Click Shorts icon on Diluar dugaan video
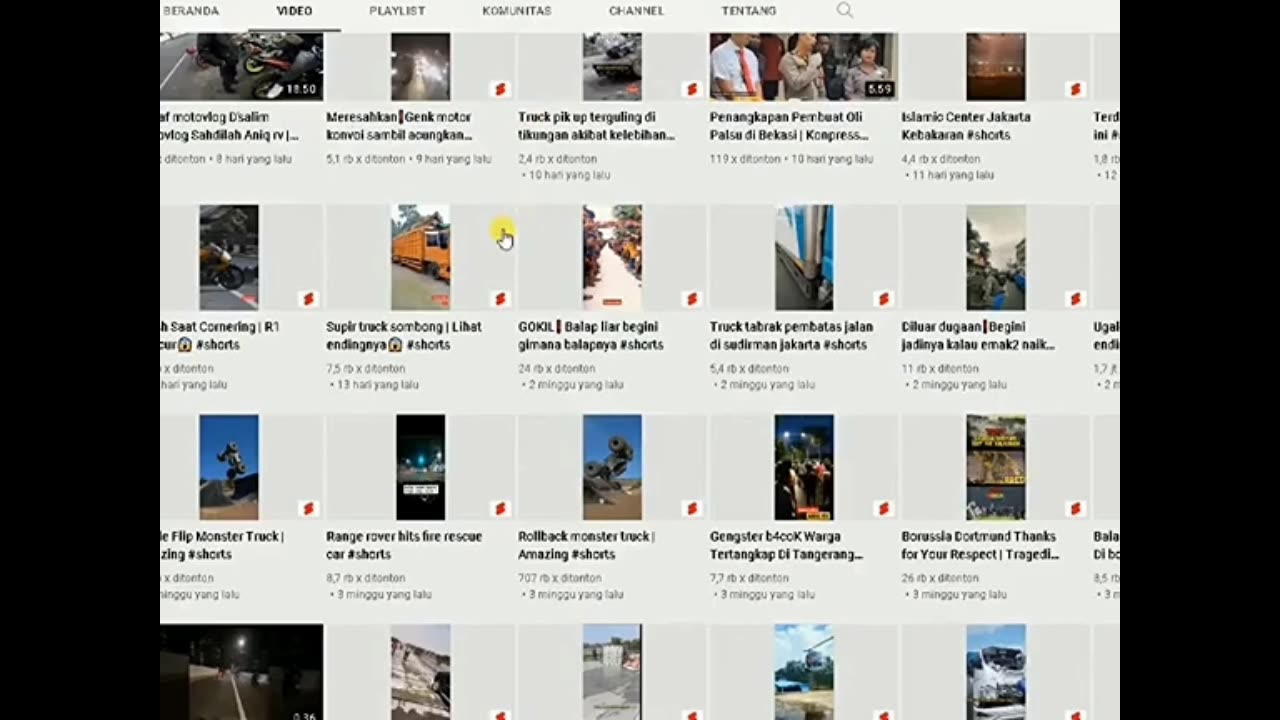The image size is (1280, 720). 1075,299
